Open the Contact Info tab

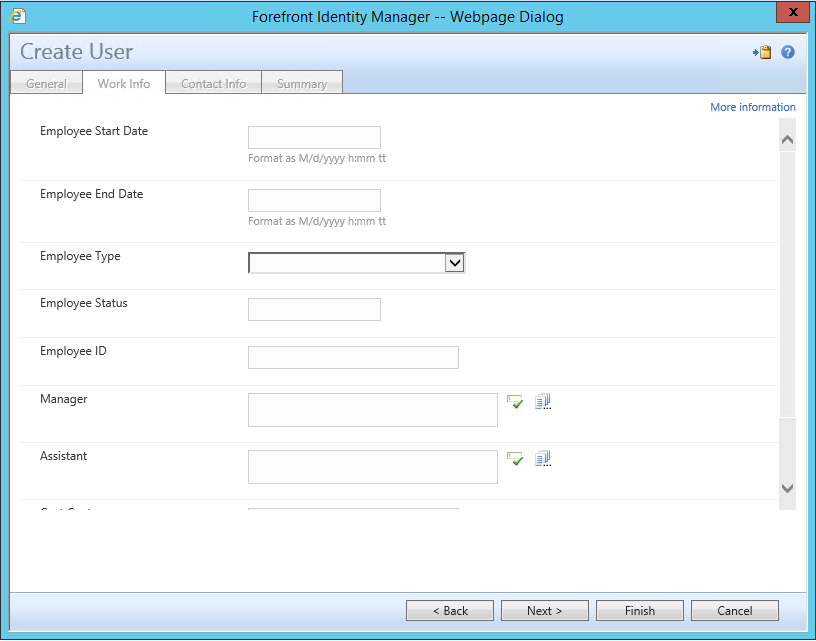[x=213, y=84]
